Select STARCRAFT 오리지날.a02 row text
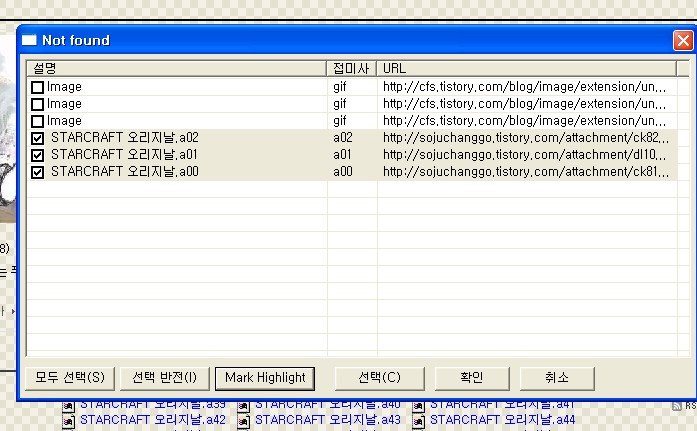This screenshot has width=697, height=431. [x=125, y=138]
